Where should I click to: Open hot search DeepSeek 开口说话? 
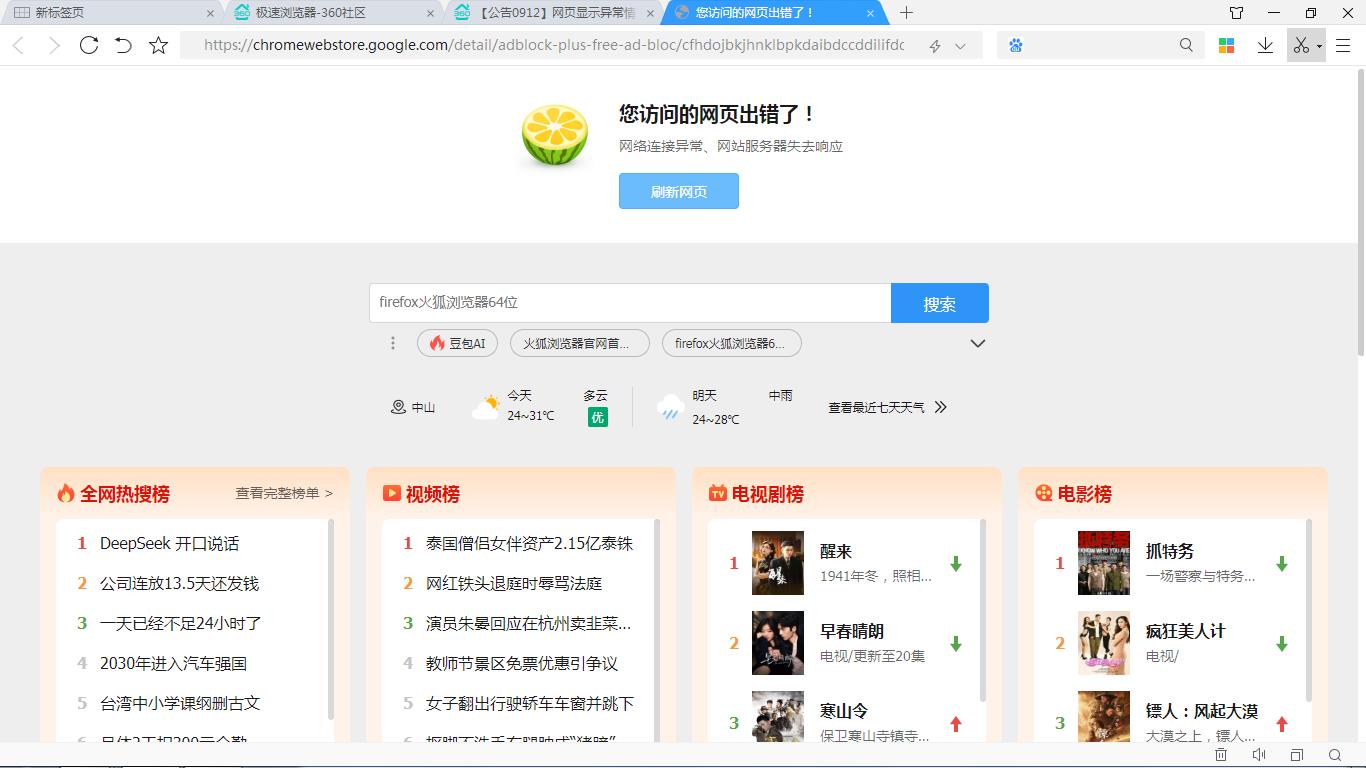click(169, 543)
